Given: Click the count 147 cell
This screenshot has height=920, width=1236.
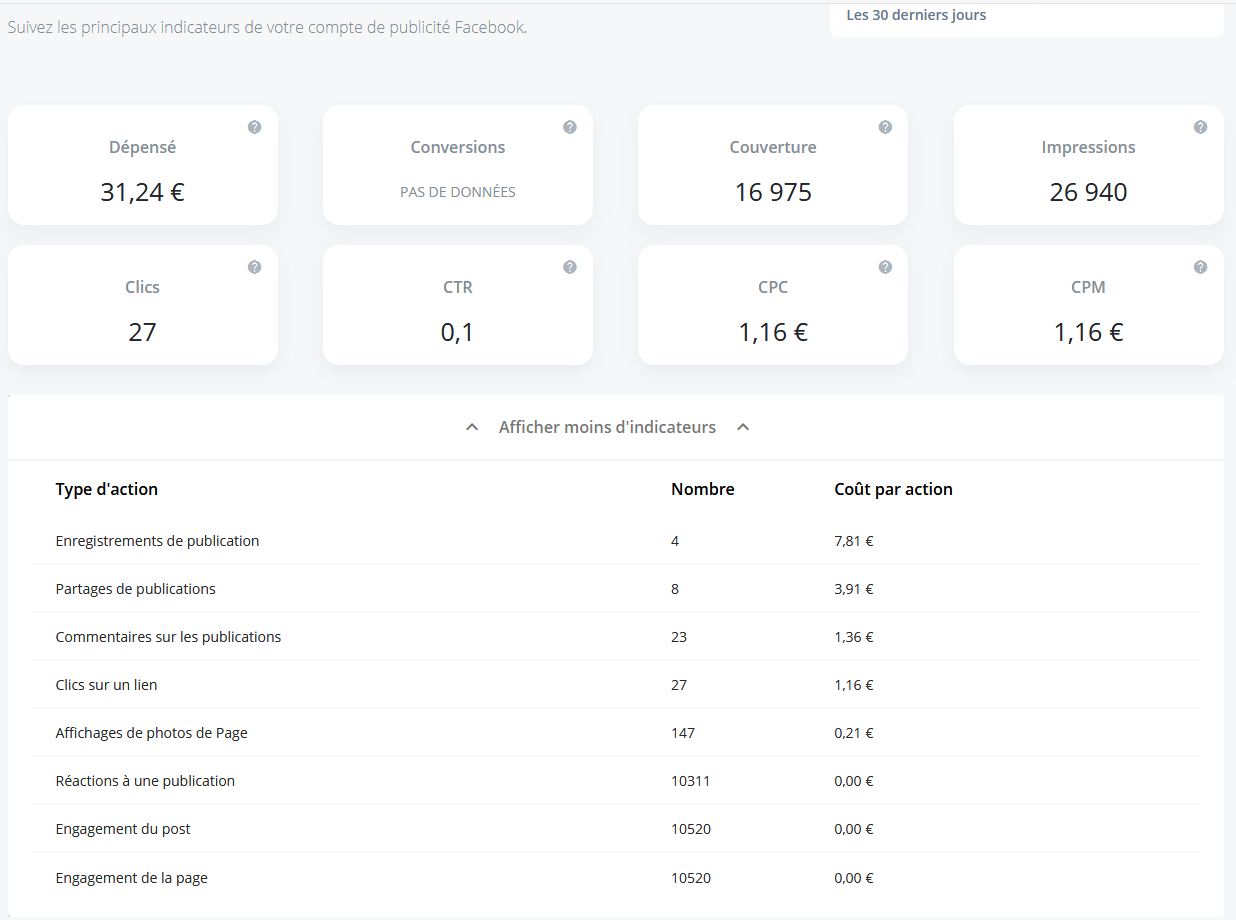Looking at the screenshot, I should pyautogui.click(x=683, y=733).
